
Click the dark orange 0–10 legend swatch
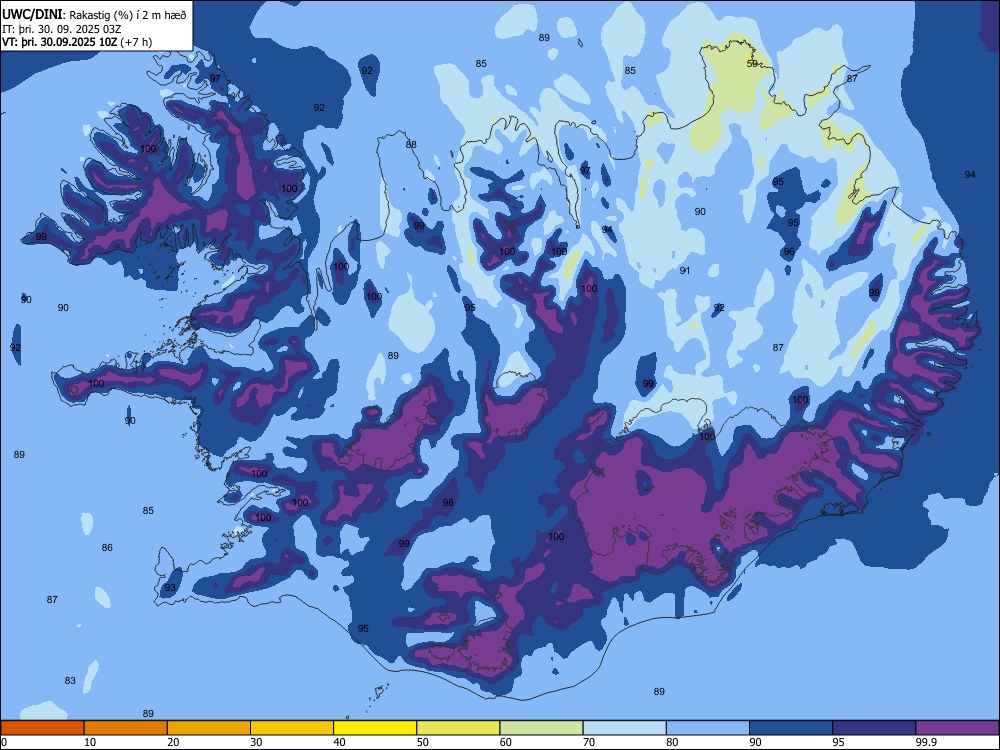42,728
